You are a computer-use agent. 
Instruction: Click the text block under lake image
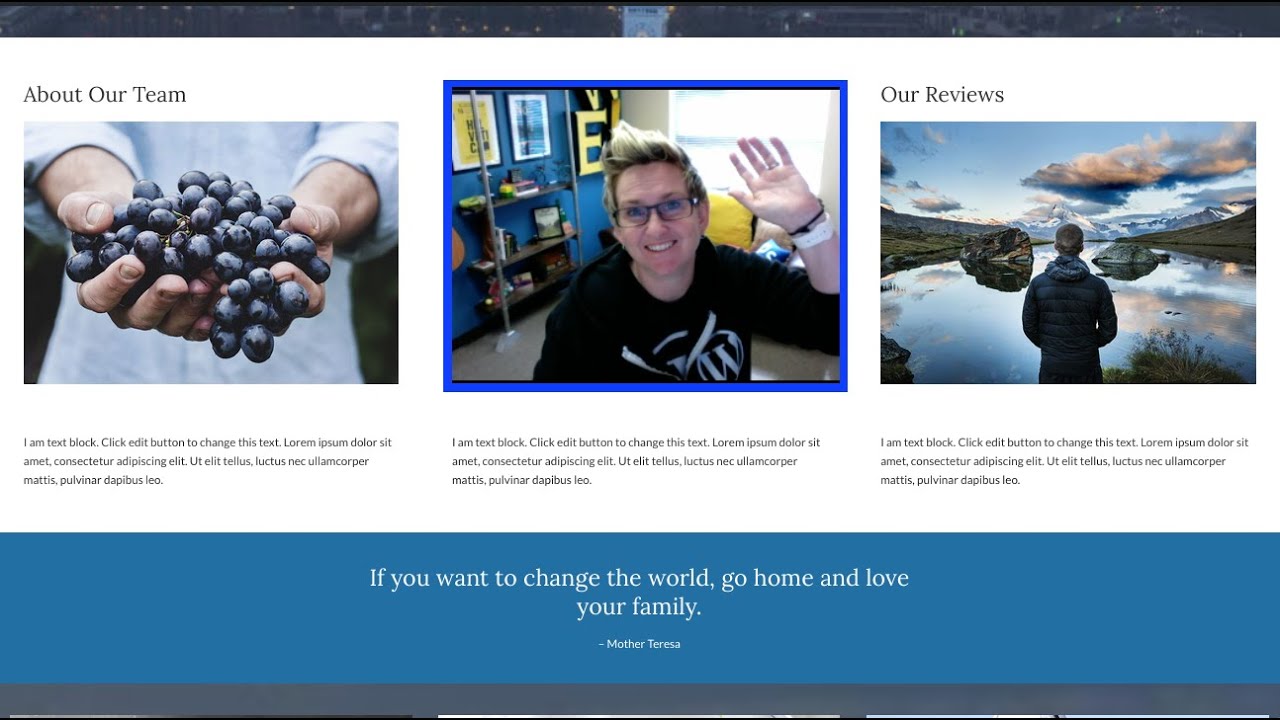coord(1065,461)
